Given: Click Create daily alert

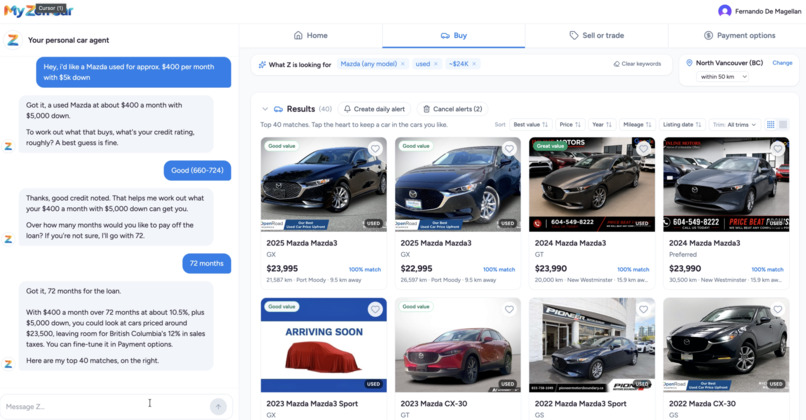Looking at the screenshot, I should point(374,109).
